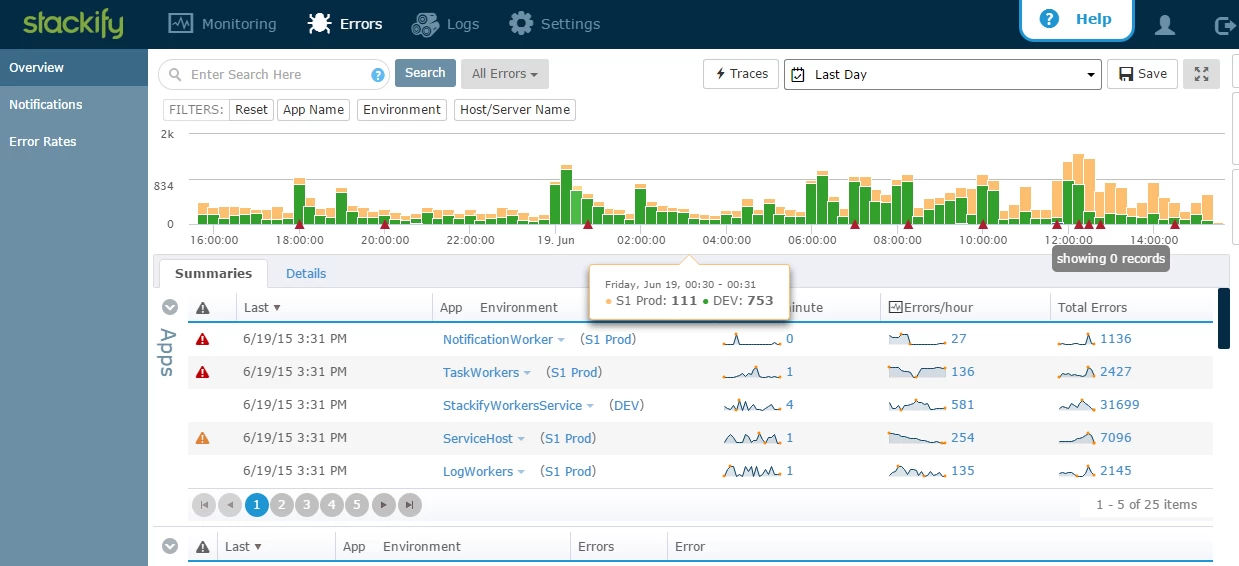
Task: Select Notifications in the sidebar
Action: [x=74, y=105]
